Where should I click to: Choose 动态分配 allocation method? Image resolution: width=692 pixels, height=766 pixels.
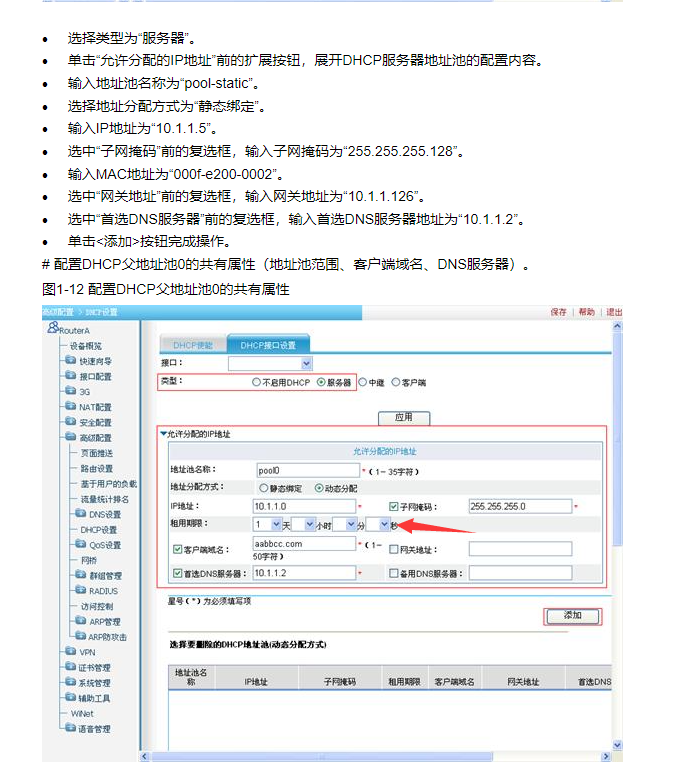tap(319, 488)
